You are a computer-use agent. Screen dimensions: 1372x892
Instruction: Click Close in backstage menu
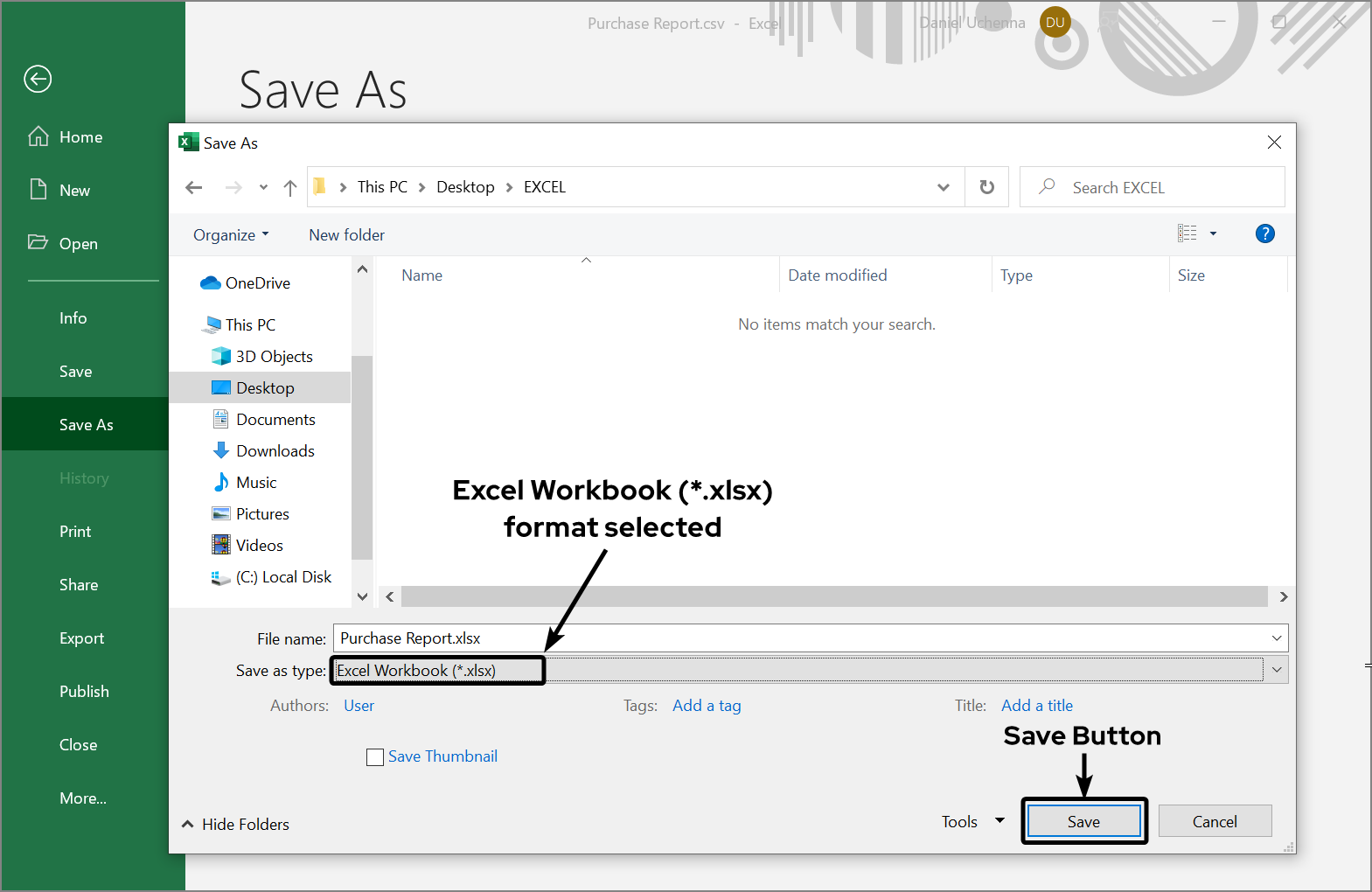[79, 745]
